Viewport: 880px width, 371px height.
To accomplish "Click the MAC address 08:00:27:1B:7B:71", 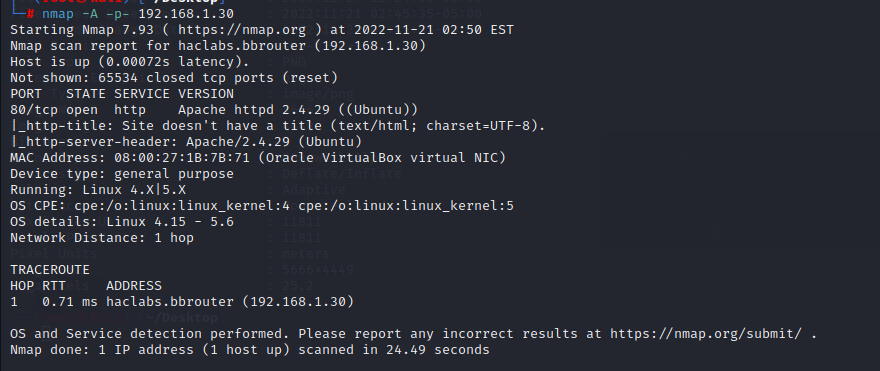I will [182, 158].
